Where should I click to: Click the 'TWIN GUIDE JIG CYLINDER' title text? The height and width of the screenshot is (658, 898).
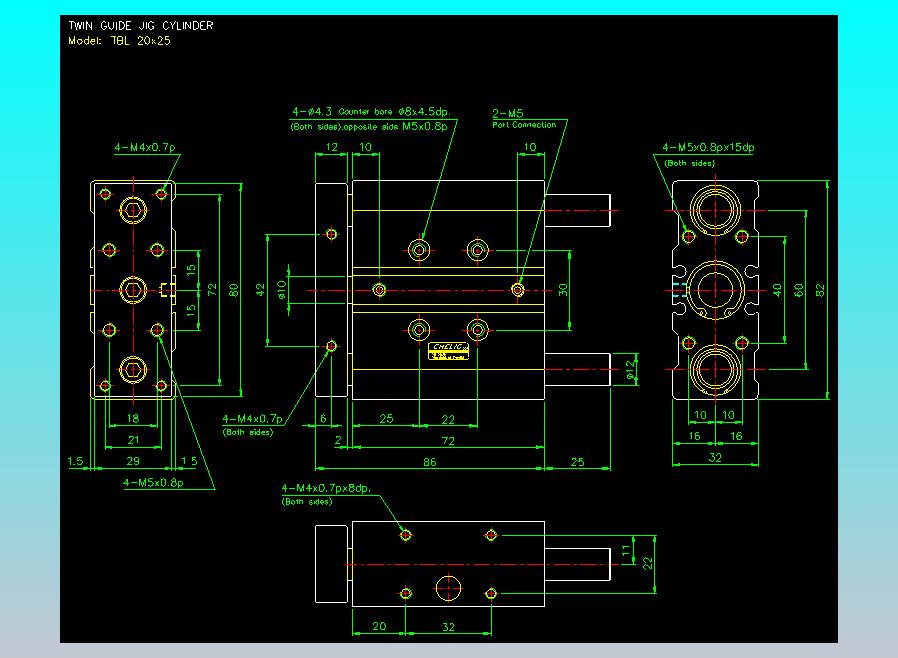click(140, 25)
